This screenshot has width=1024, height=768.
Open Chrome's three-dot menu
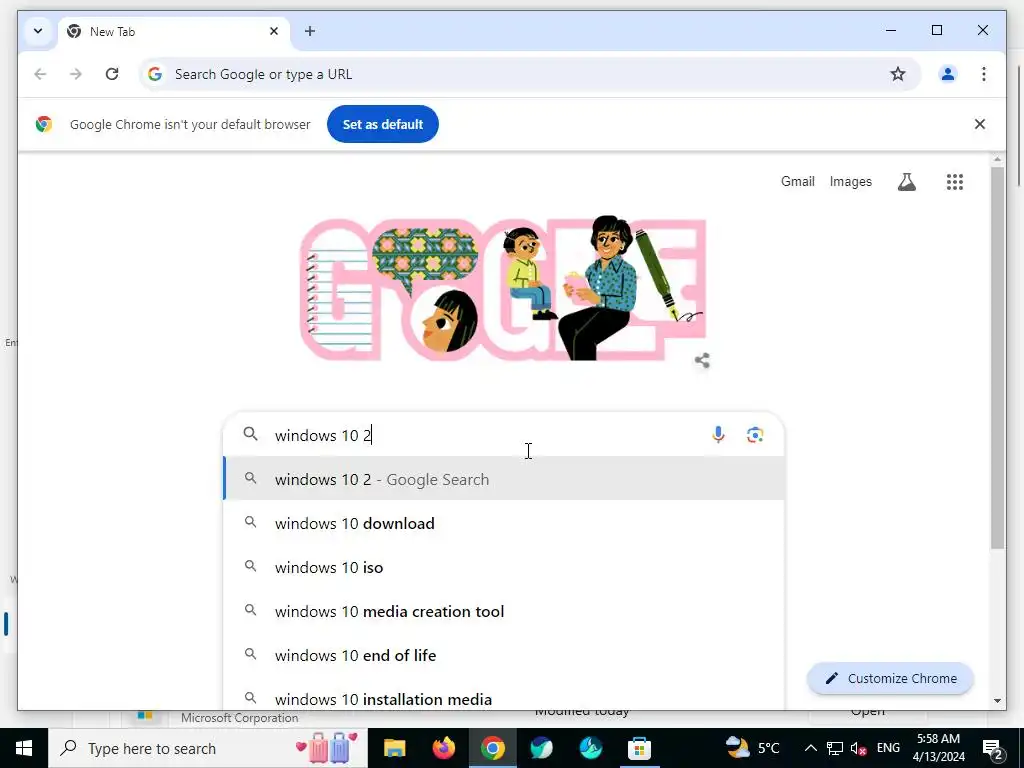coord(984,74)
